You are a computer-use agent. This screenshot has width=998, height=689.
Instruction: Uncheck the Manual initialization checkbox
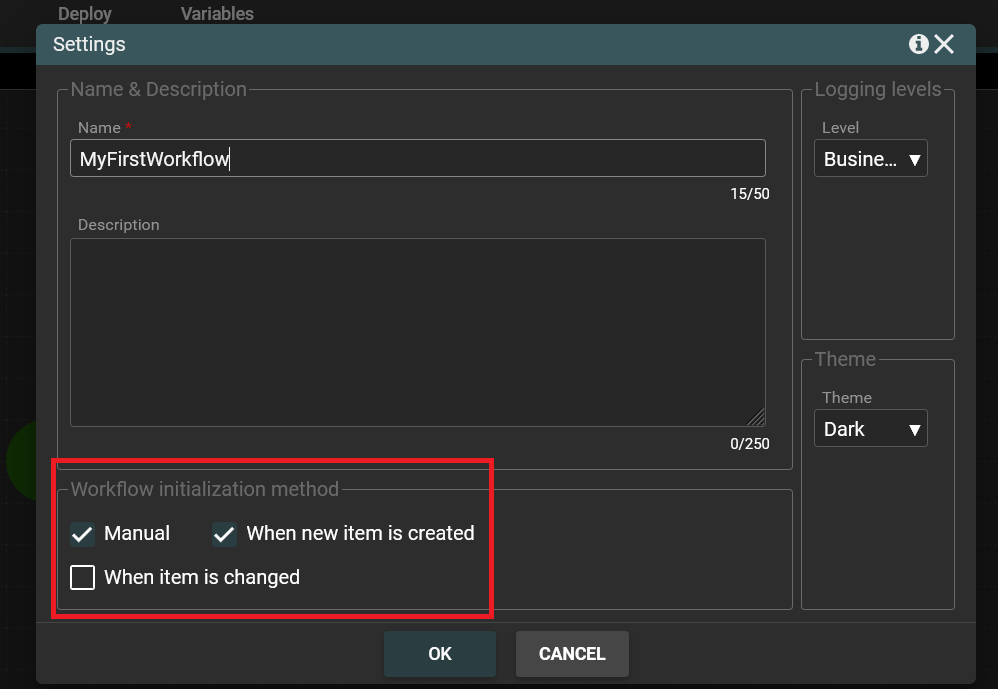click(x=83, y=534)
